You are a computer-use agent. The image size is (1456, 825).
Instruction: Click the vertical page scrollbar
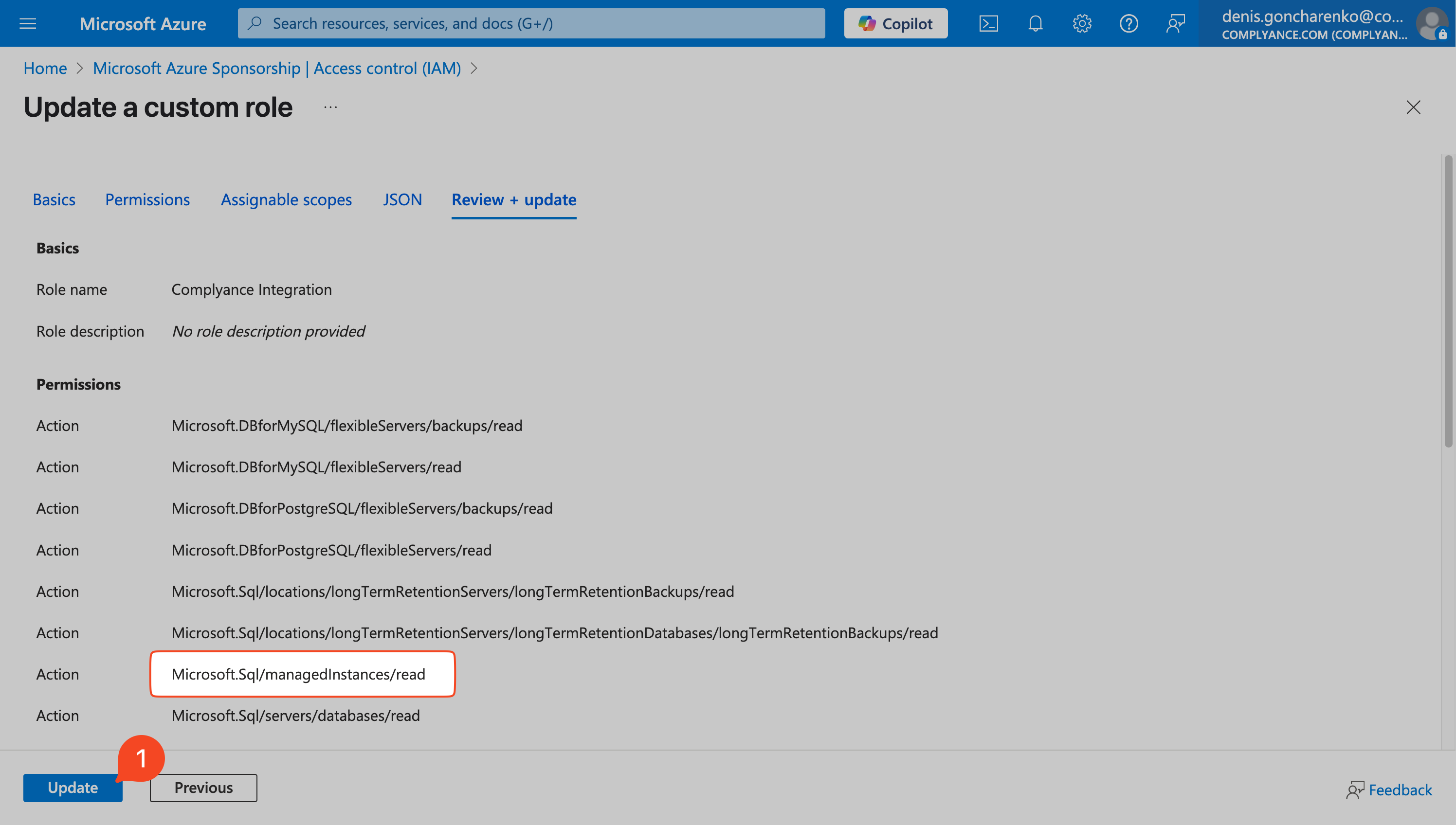(x=1449, y=301)
